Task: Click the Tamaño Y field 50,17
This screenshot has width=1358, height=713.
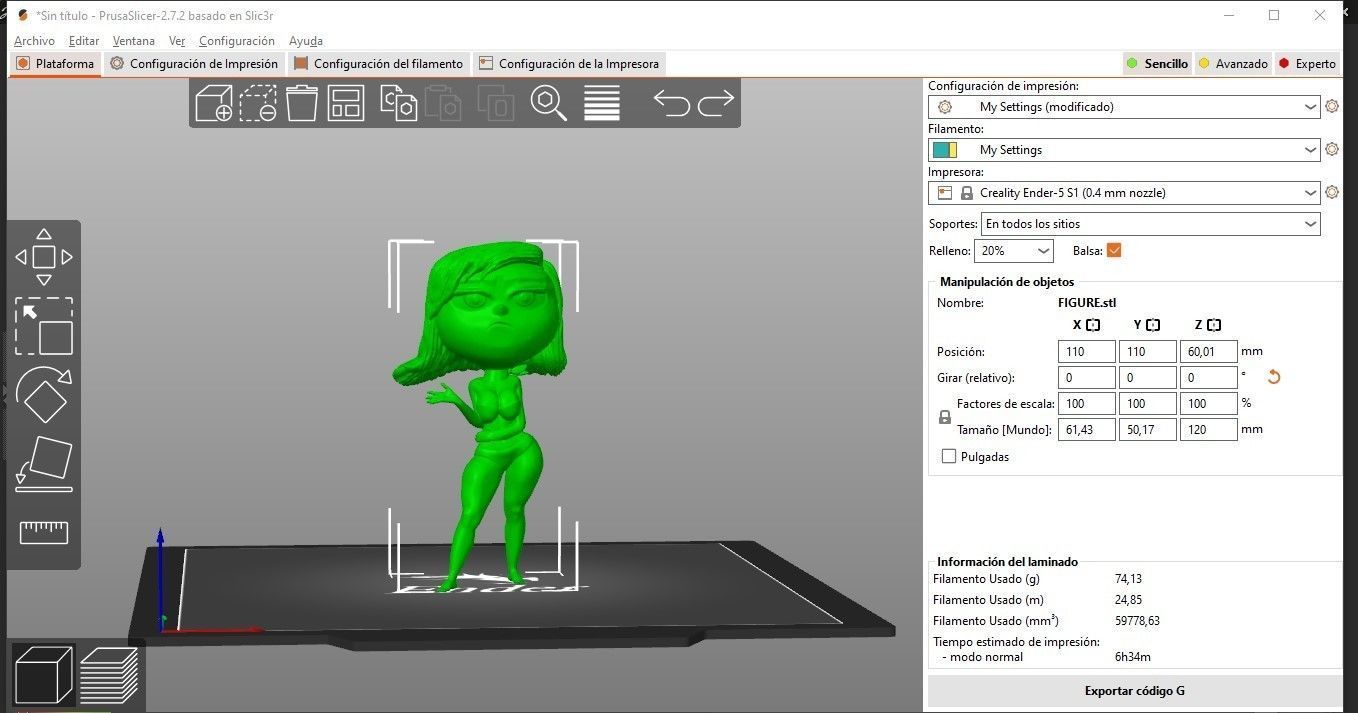Action: click(1148, 430)
